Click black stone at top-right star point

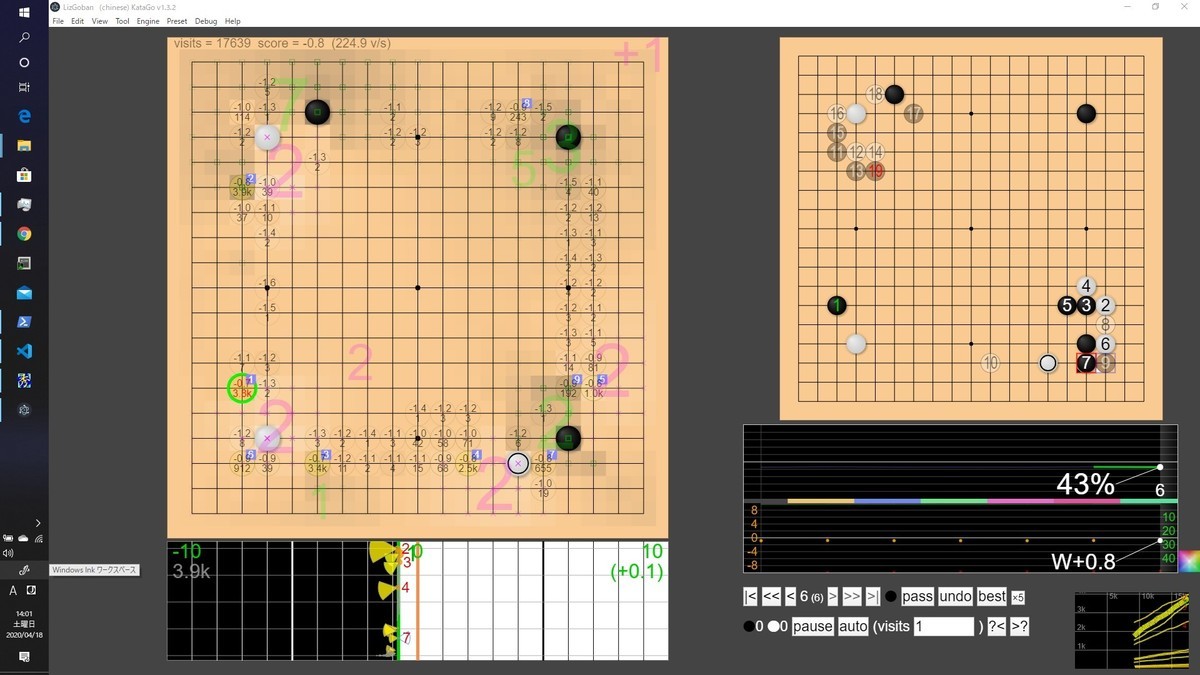pos(568,136)
